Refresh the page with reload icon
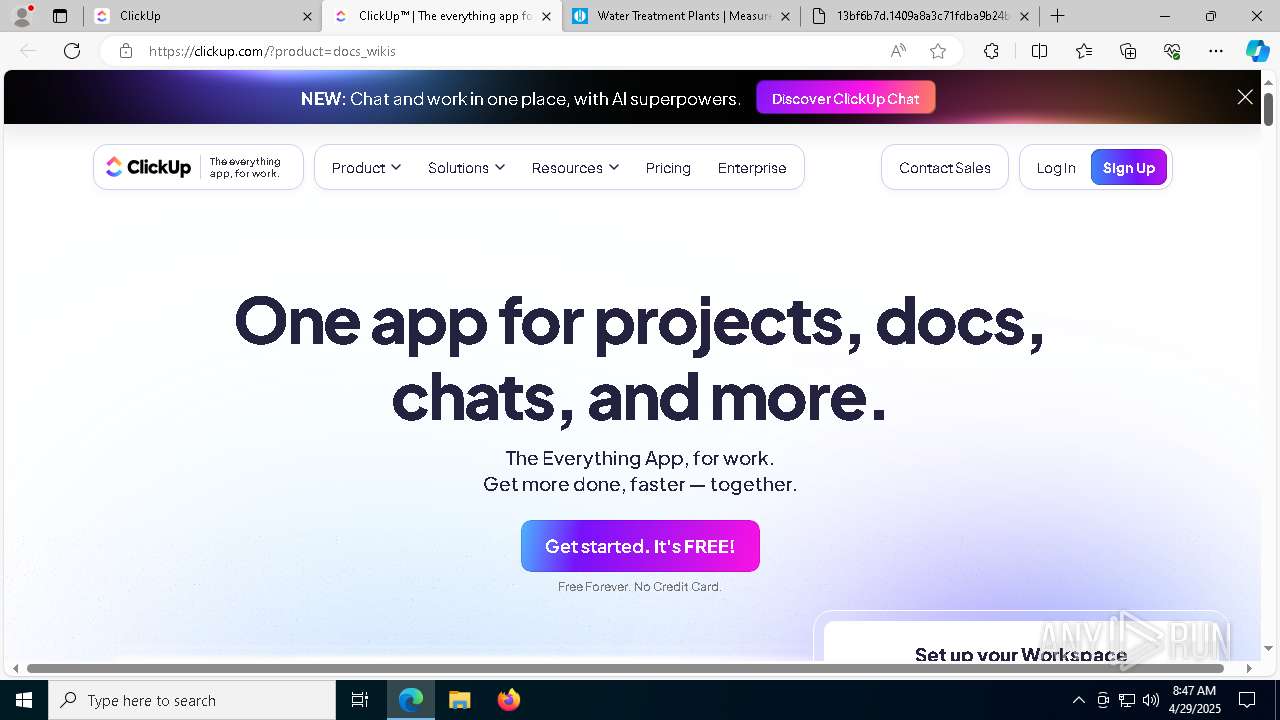The height and width of the screenshot is (720, 1280). click(72, 51)
